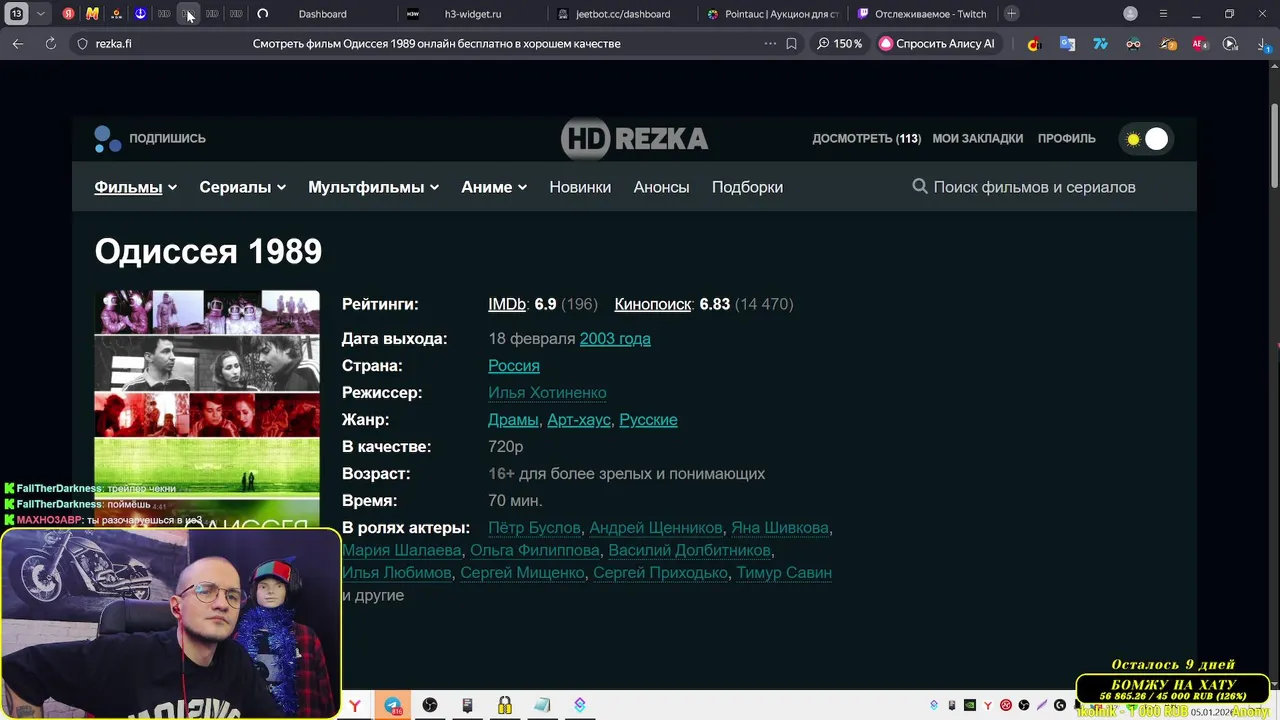Open МОИ ЗАКЛАДКИ bookmarks

click(x=977, y=139)
